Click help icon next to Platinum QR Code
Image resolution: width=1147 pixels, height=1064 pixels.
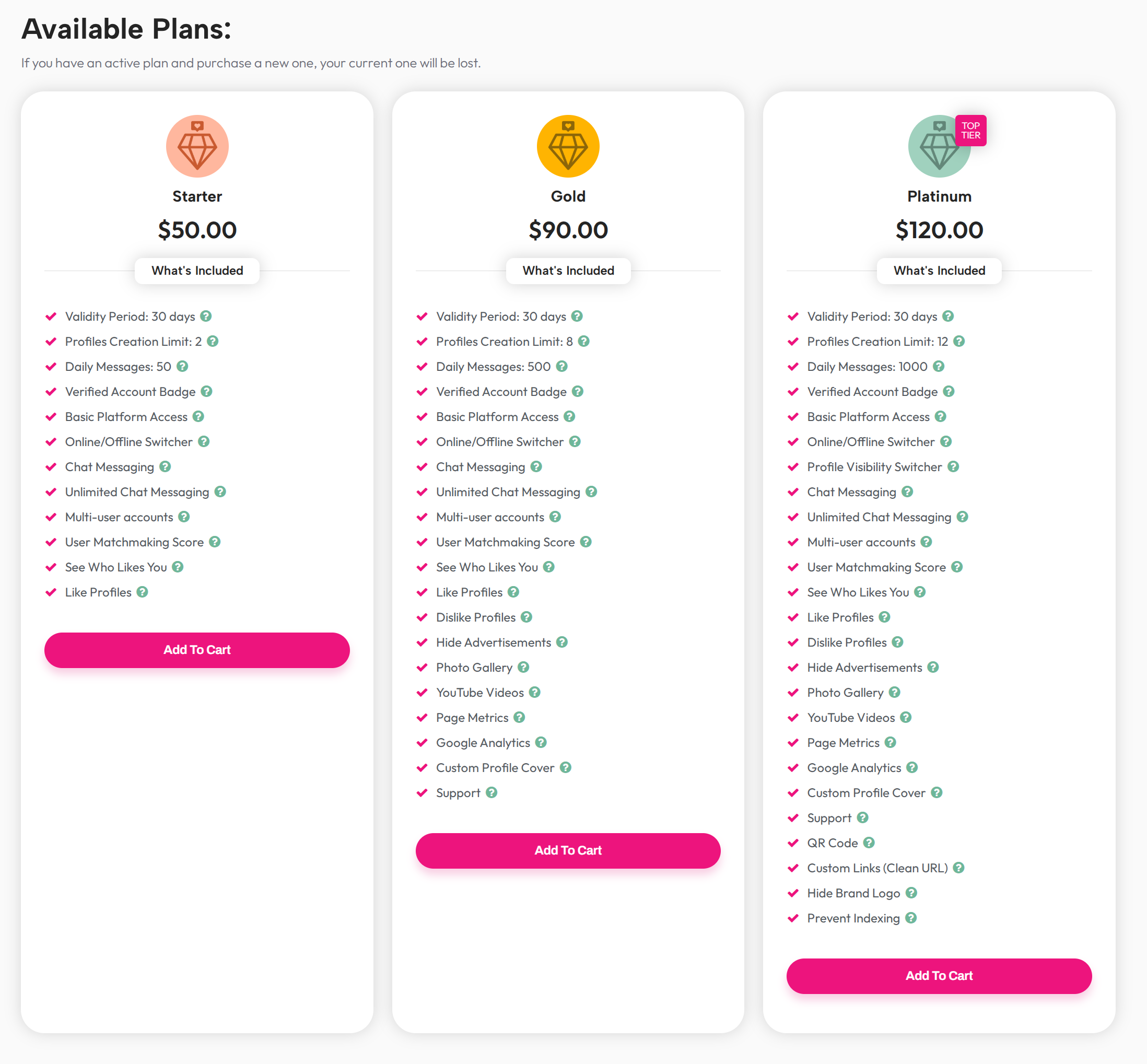tap(869, 843)
